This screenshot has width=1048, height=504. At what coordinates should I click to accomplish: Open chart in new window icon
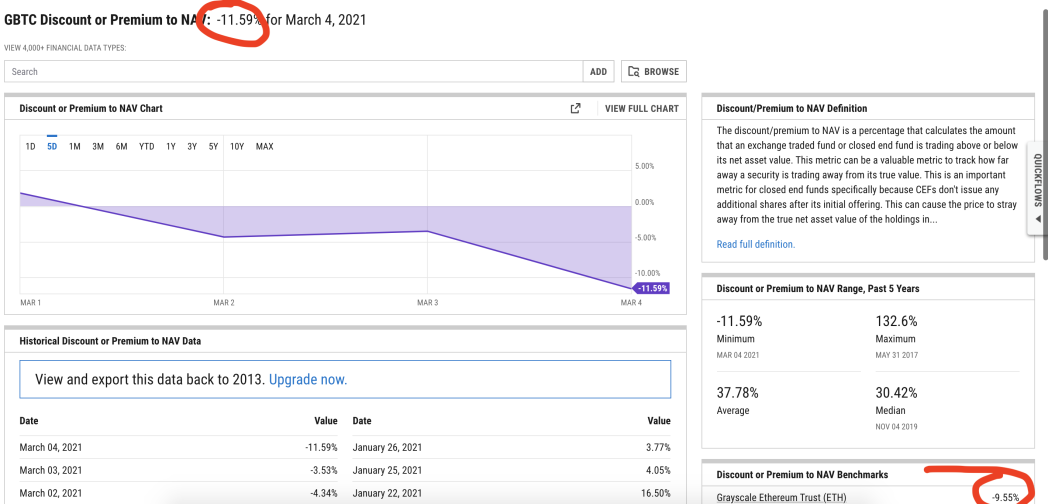click(x=575, y=108)
